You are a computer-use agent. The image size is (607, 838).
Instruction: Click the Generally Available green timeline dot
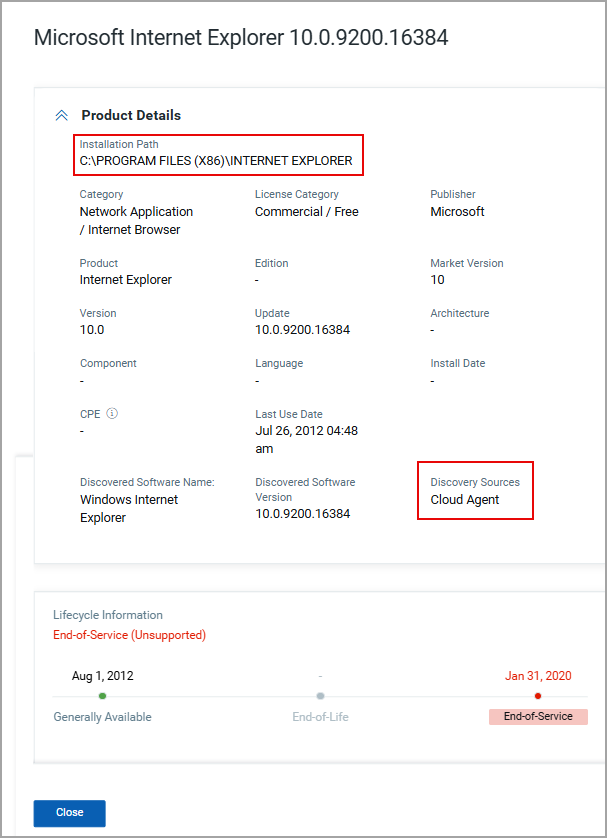click(x=103, y=696)
